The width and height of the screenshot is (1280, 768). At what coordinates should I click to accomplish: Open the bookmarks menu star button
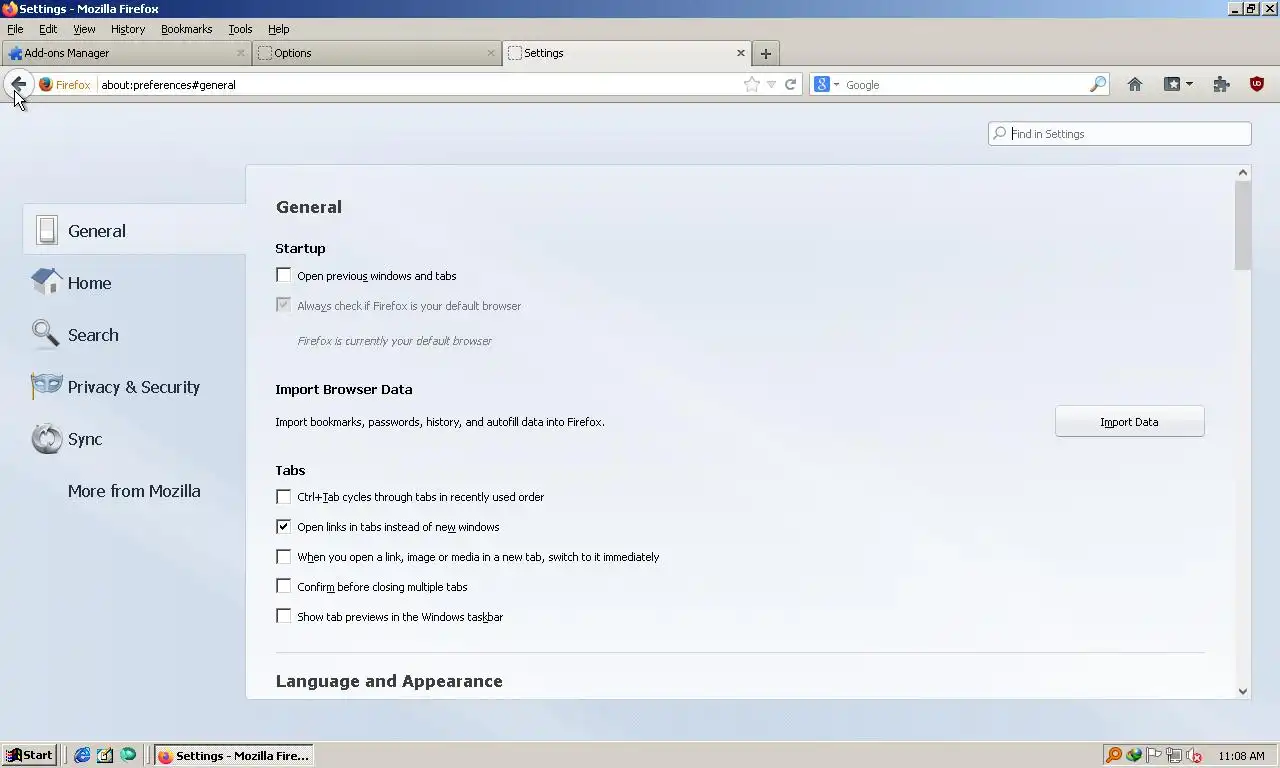[x=1172, y=85]
